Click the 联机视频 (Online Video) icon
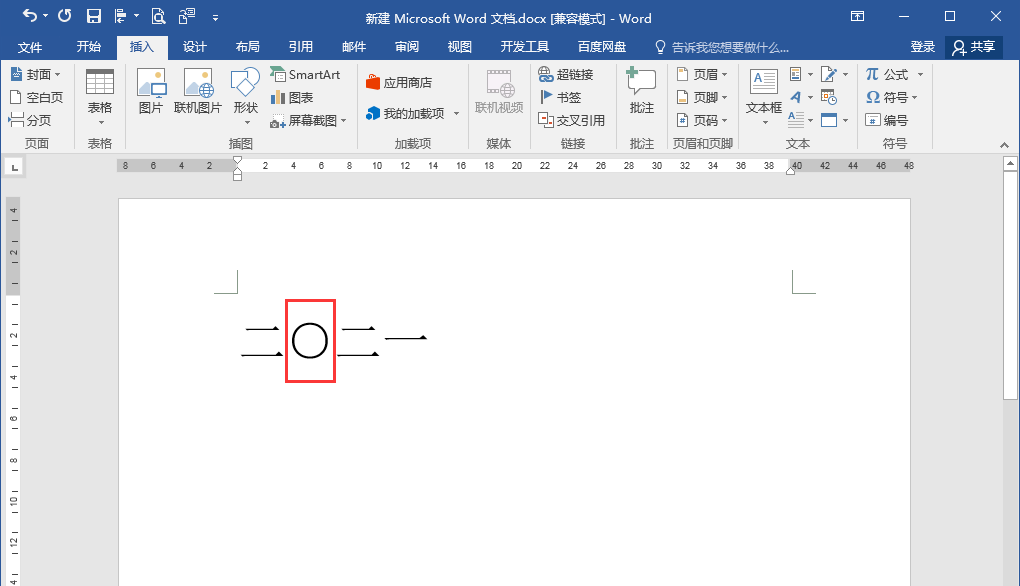1020x586 pixels. pos(499,91)
